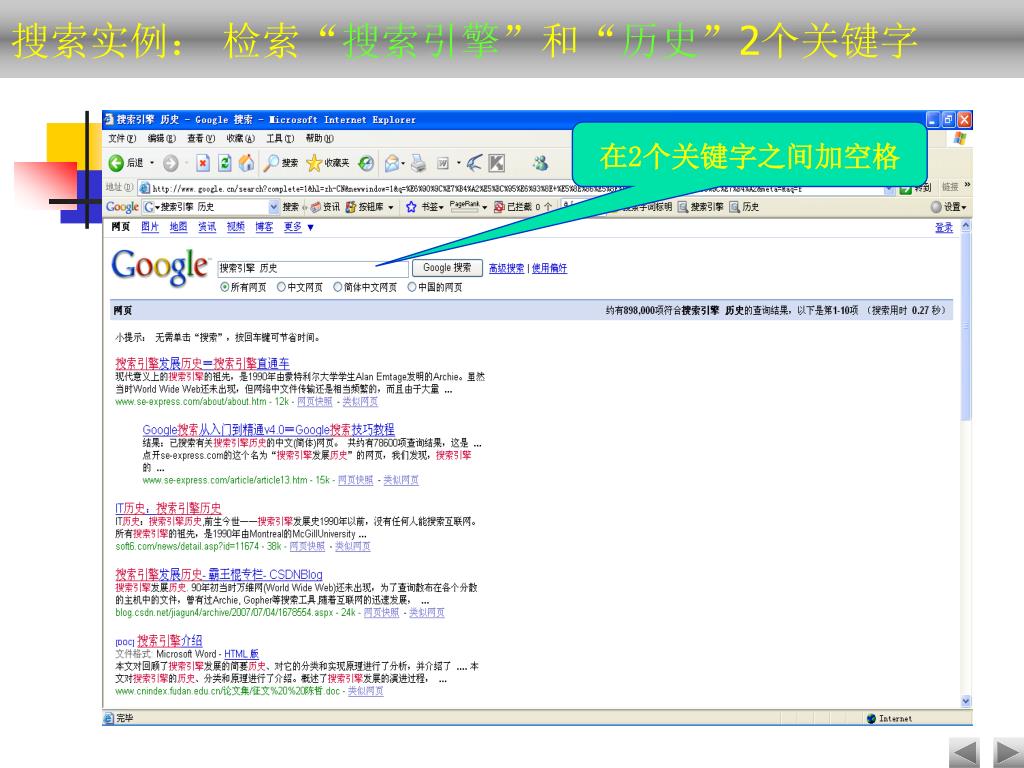Click the Stop page-loading icon
Screen dimensions: 1024x768
coord(204,163)
